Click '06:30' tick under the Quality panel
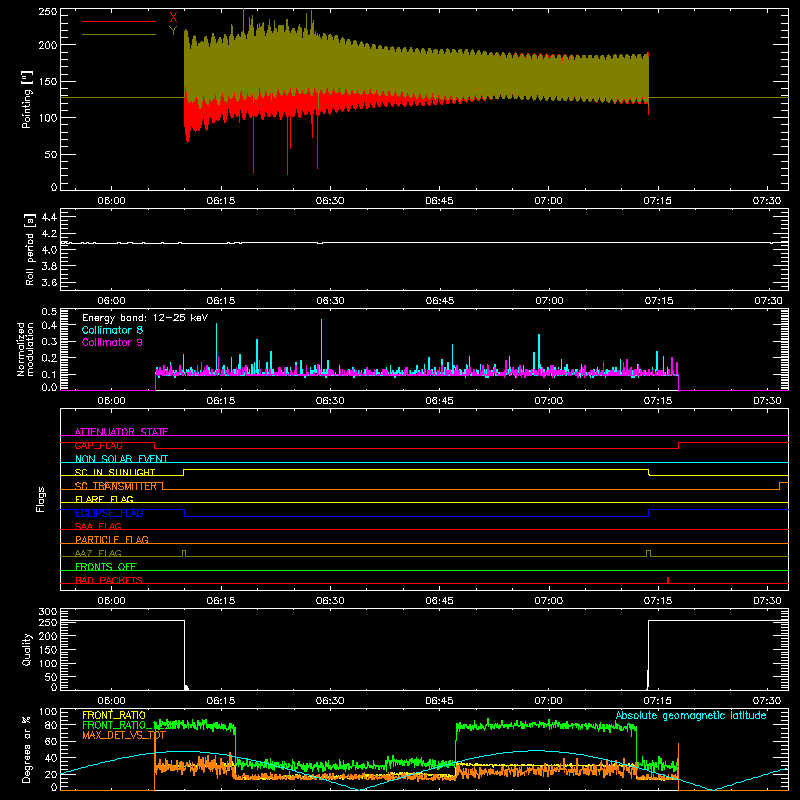Image resolution: width=800 pixels, height=800 pixels. click(330, 701)
